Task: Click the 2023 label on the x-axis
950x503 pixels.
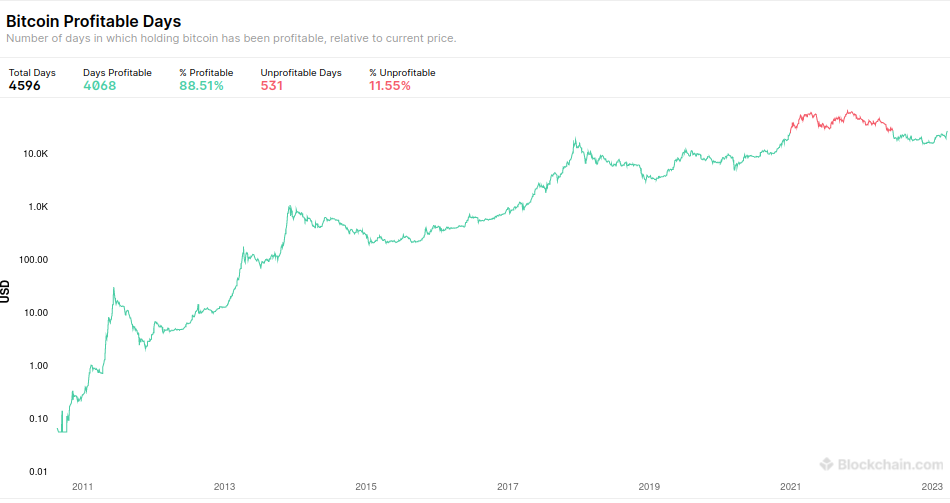Action: point(932,487)
